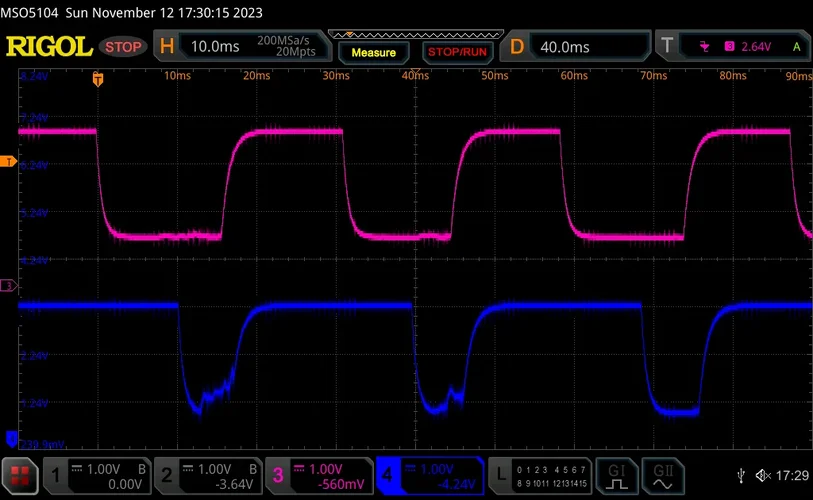The width and height of the screenshot is (813, 500).
Task: Tap the red STOP status button
Action: click(123, 47)
